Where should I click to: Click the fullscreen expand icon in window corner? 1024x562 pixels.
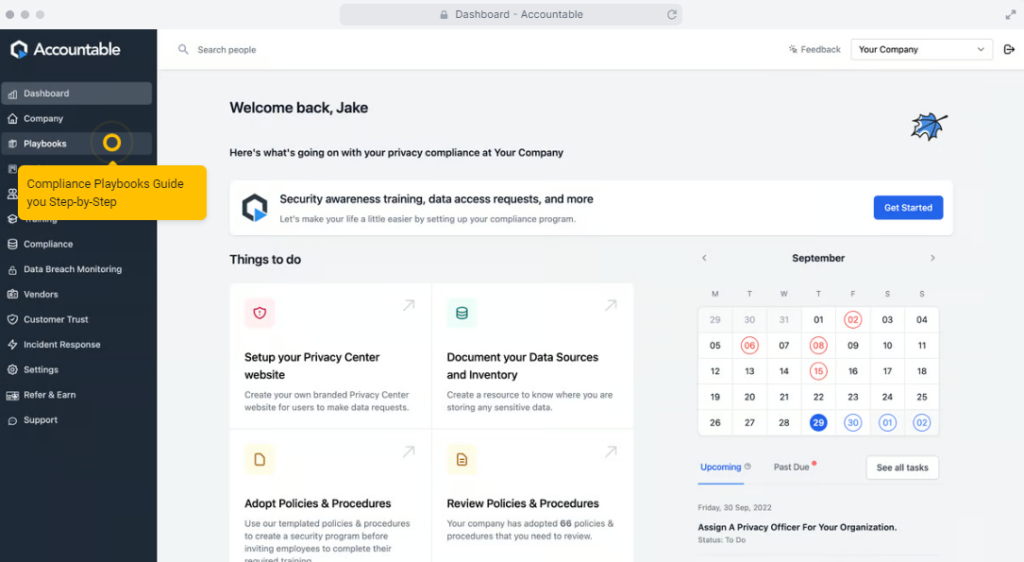(1010, 15)
